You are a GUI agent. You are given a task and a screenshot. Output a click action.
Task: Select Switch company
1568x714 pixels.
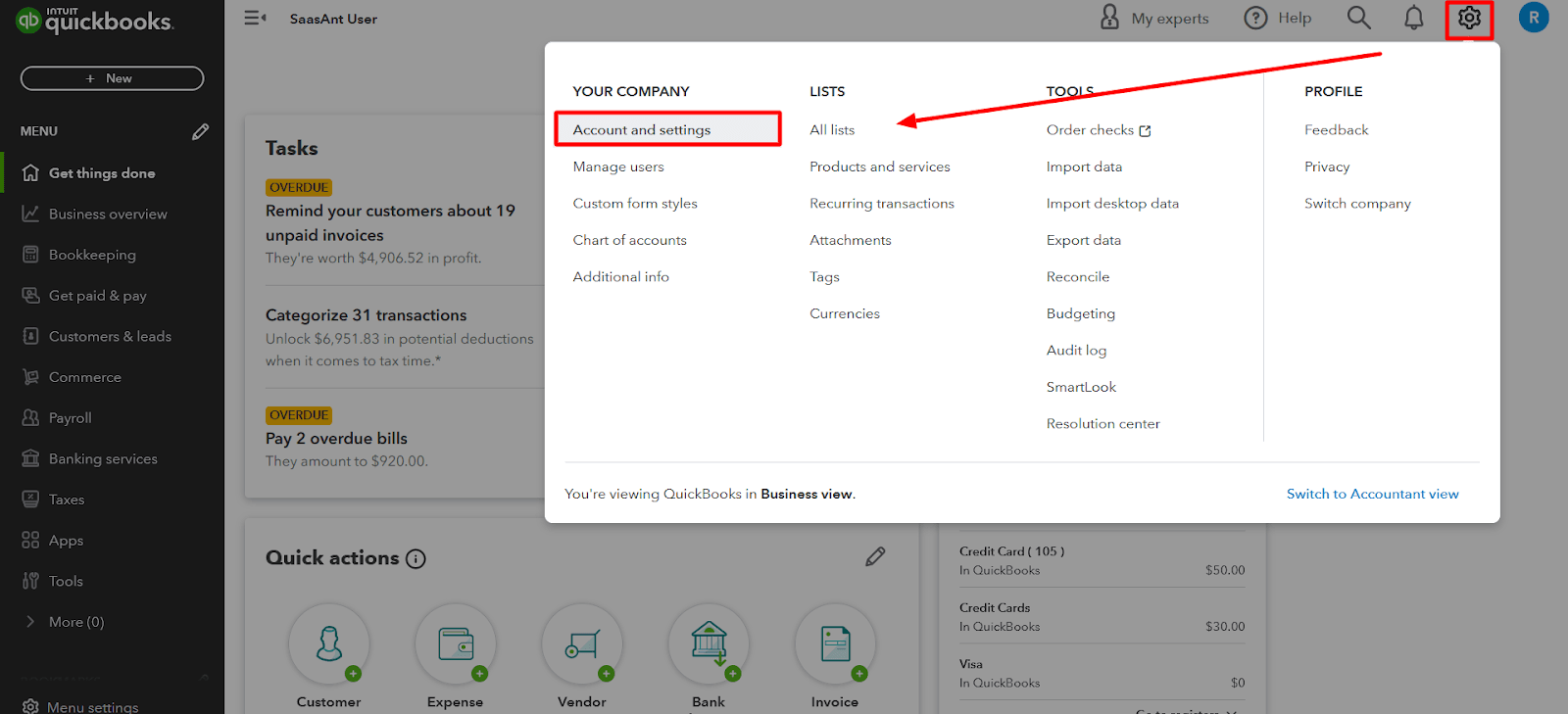click(x=1357, y=204)
